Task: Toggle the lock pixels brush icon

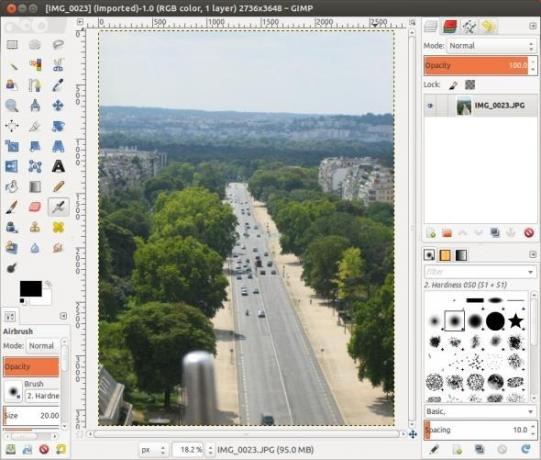Action: pyautogui.click(x=453, y=85)
